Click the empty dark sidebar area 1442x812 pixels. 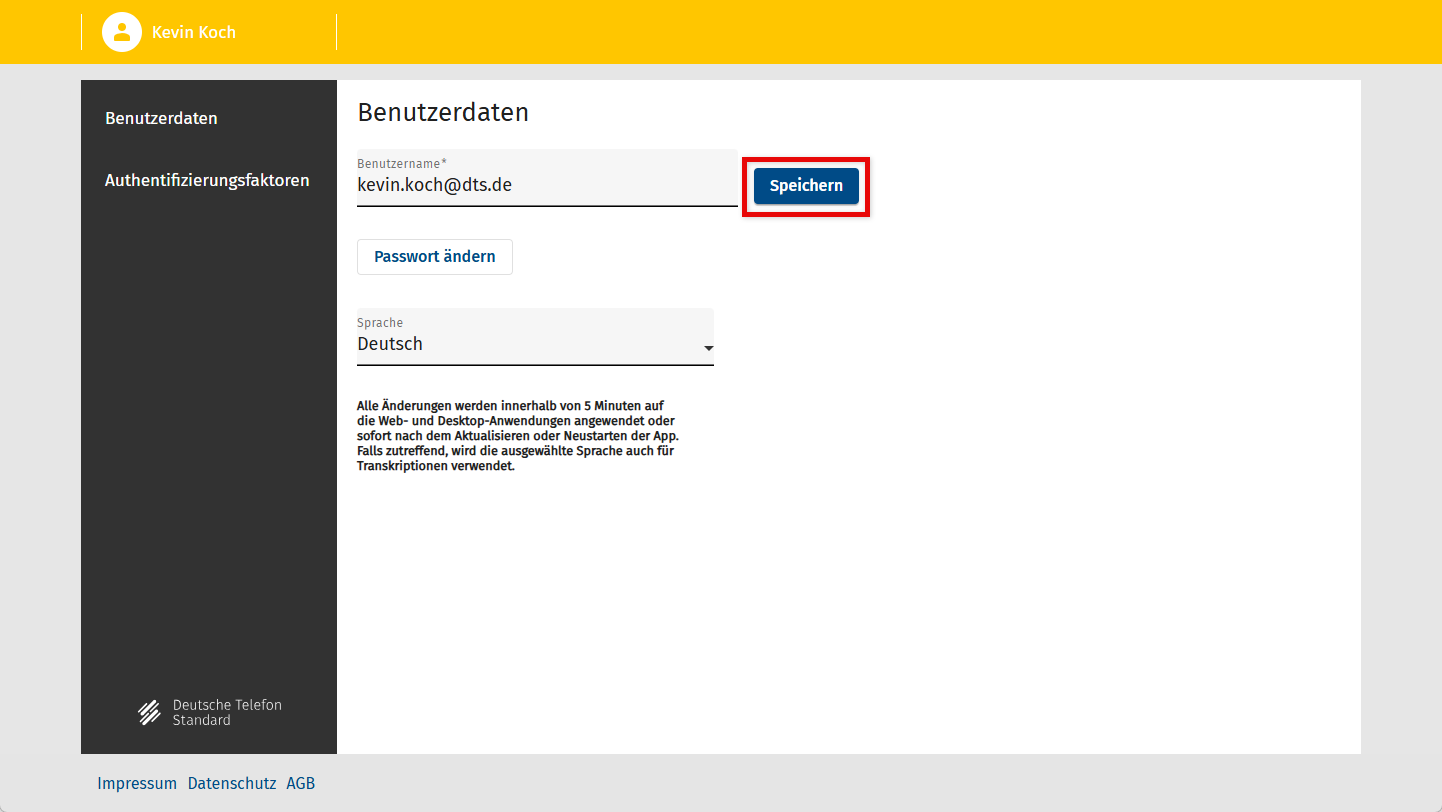(208, 450)
